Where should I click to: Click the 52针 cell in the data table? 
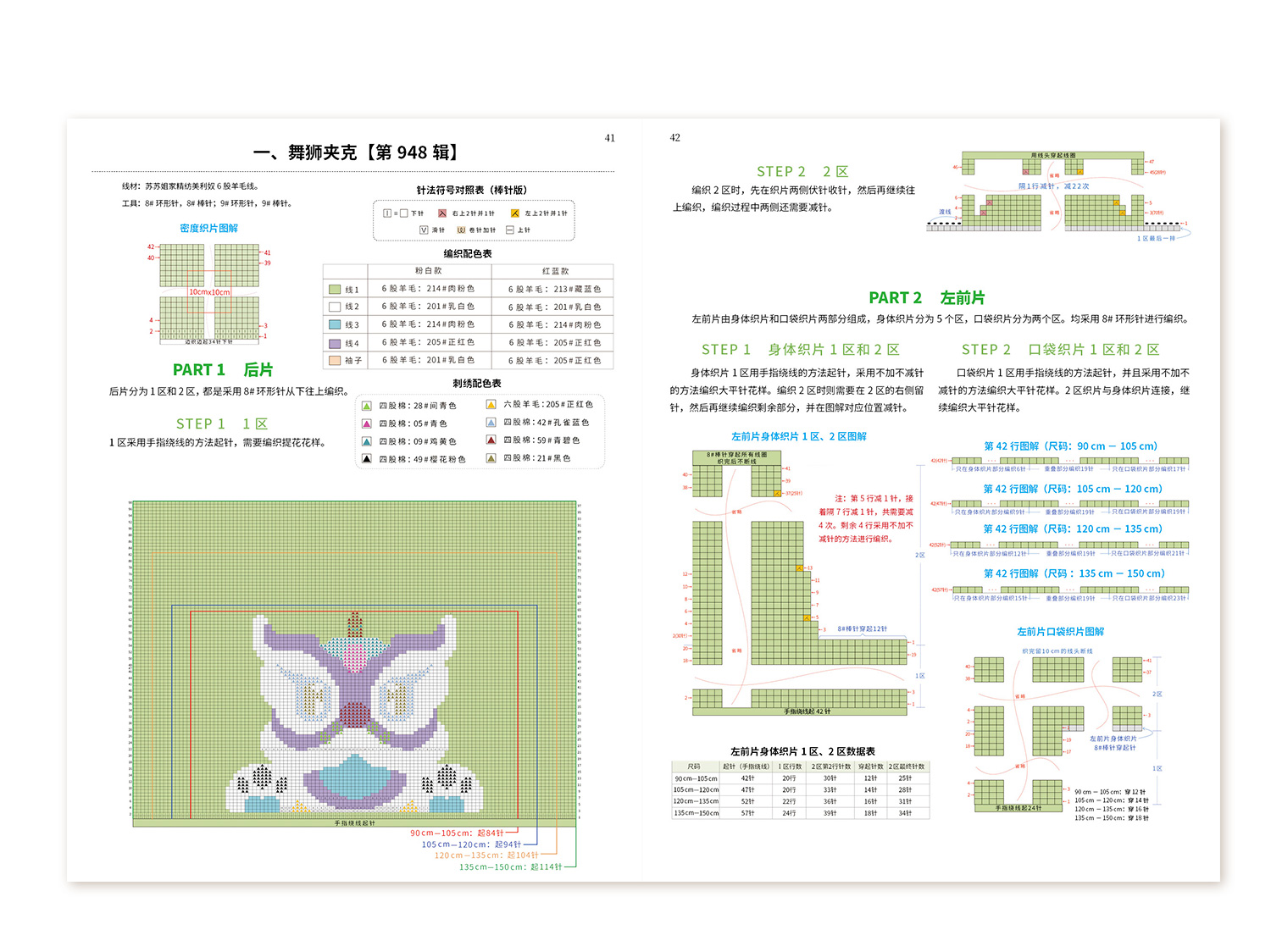click(x=747, y=801)
